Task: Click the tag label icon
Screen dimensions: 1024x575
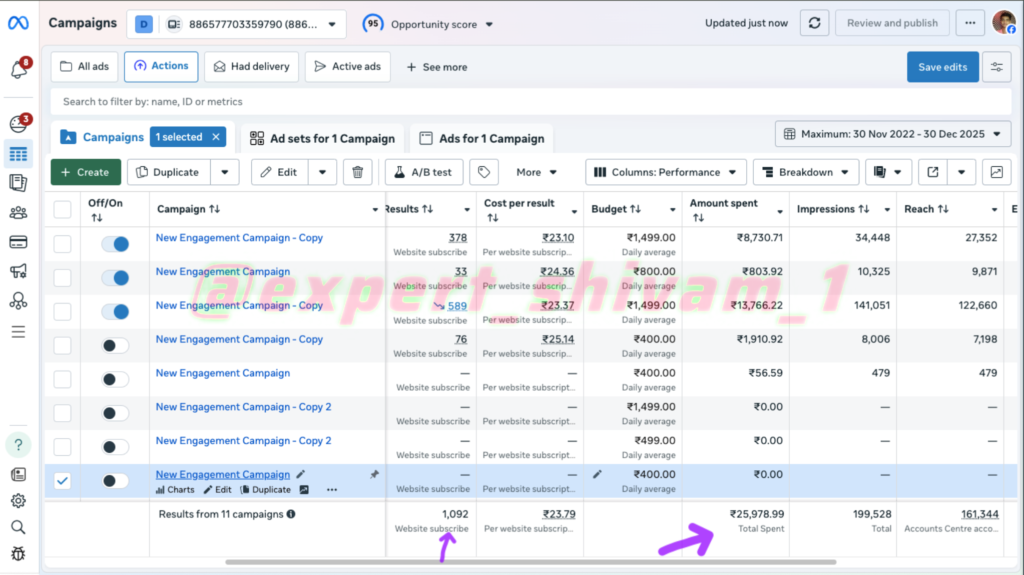Action: click(483, 172)
